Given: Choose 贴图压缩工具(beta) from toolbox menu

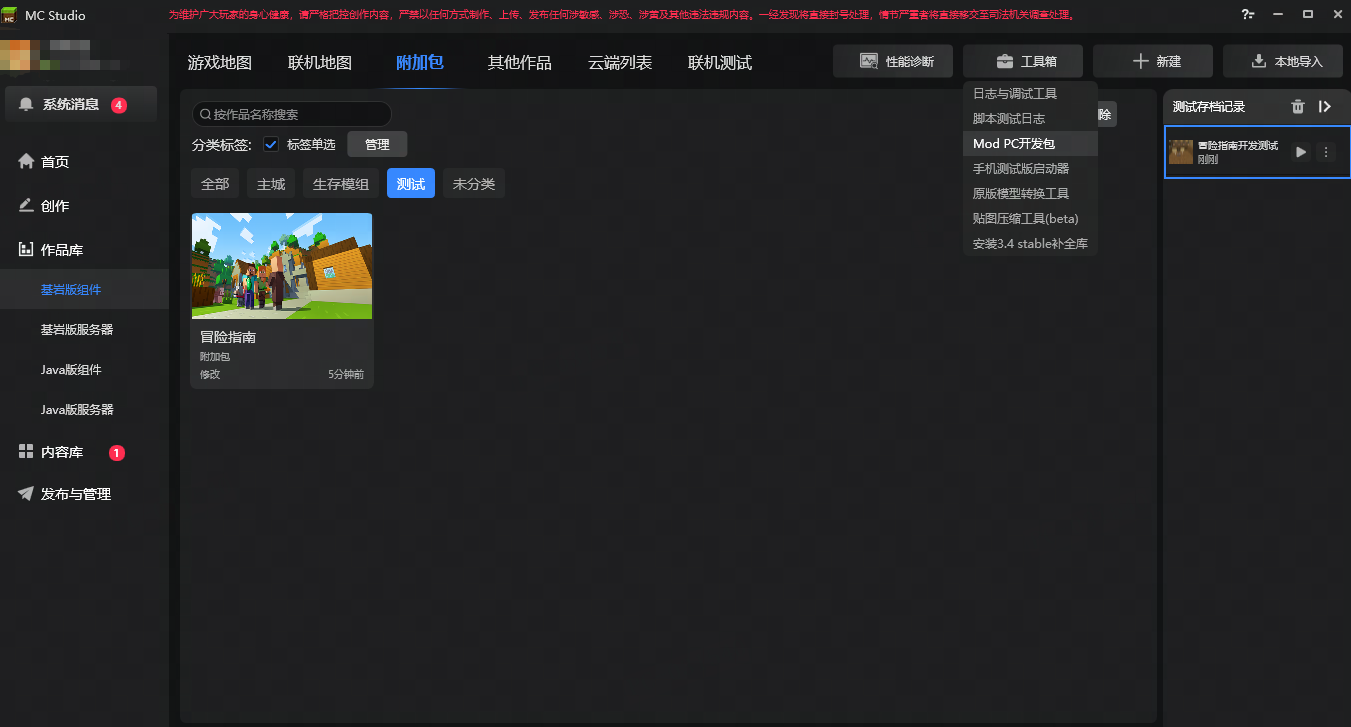Looking at the screenshot, I should point(1025,219).
